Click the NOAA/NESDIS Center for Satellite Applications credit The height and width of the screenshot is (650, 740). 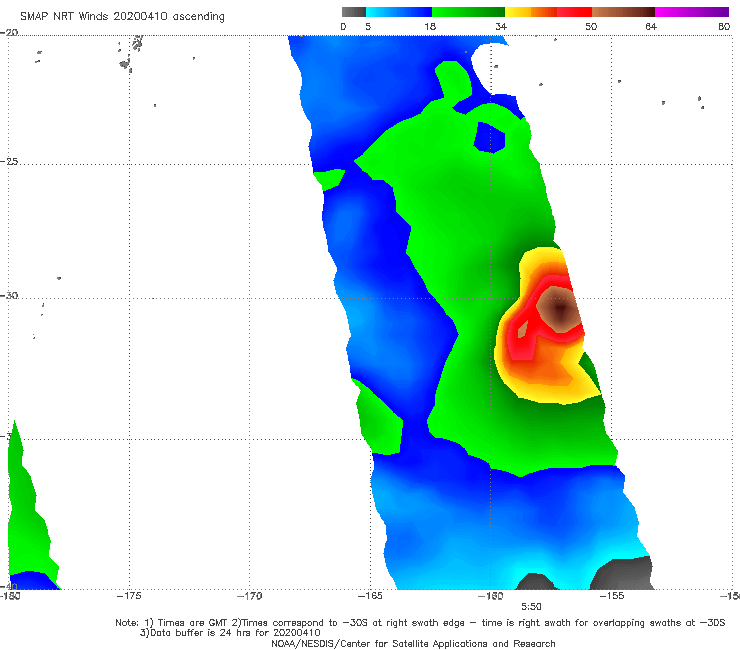click(413, 643)
